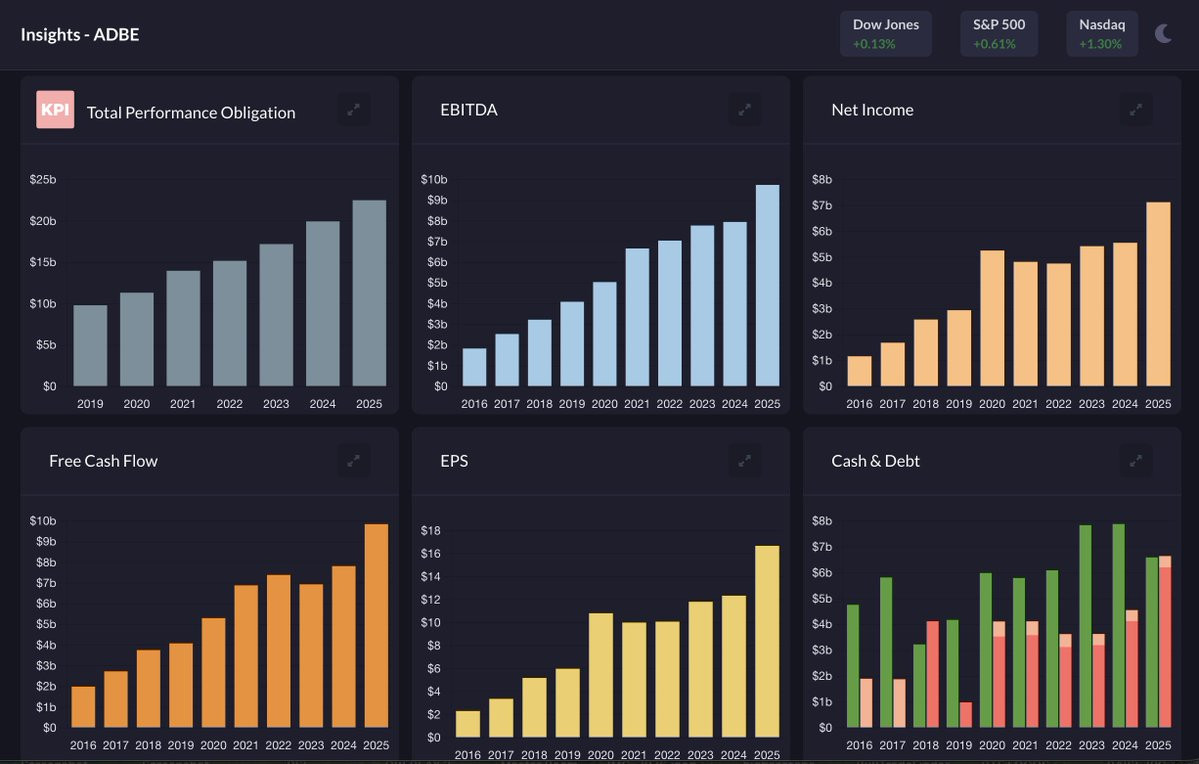
Task: Select the red 2018 debt bar in Cash & Debt
Action: click(x=933, y=675)
